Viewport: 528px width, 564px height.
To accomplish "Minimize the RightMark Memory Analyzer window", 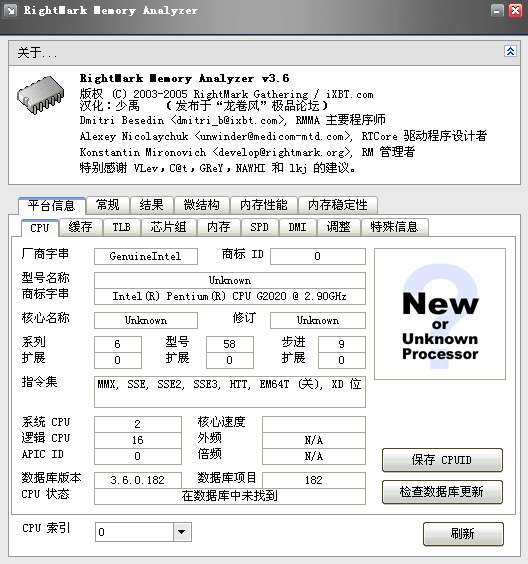I will point(497,10).
